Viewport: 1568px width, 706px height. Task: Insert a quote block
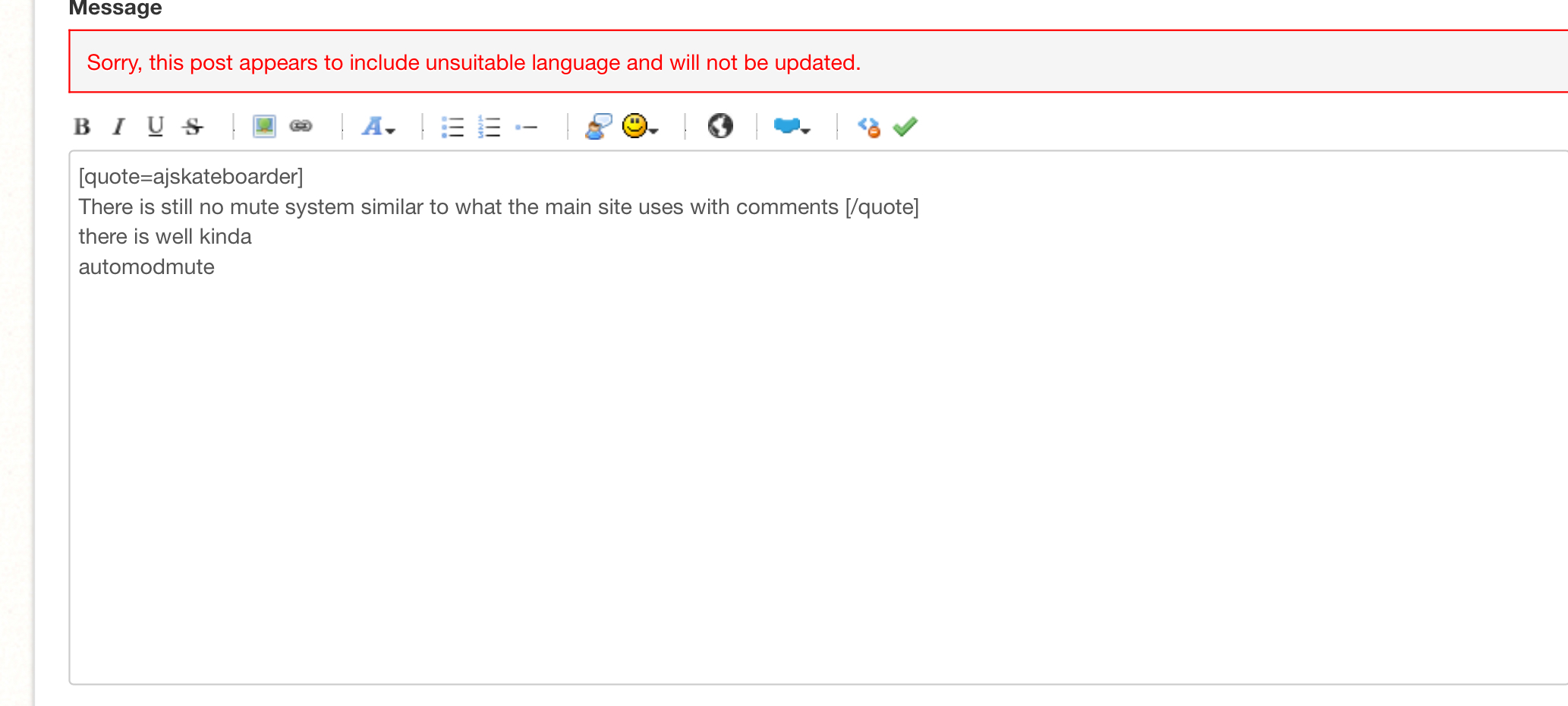[598, 126]
